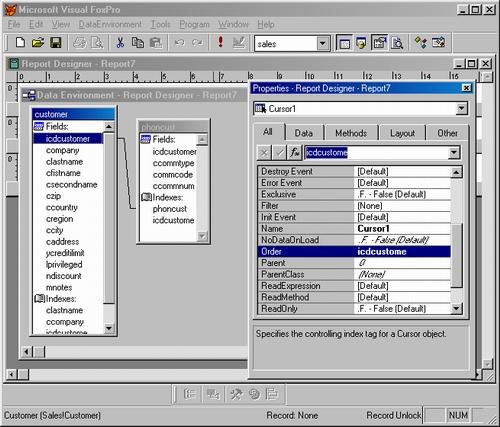Click the Copy toolbar icon
This screenshot has height=427, width=500.
click(x=138, y=43)
